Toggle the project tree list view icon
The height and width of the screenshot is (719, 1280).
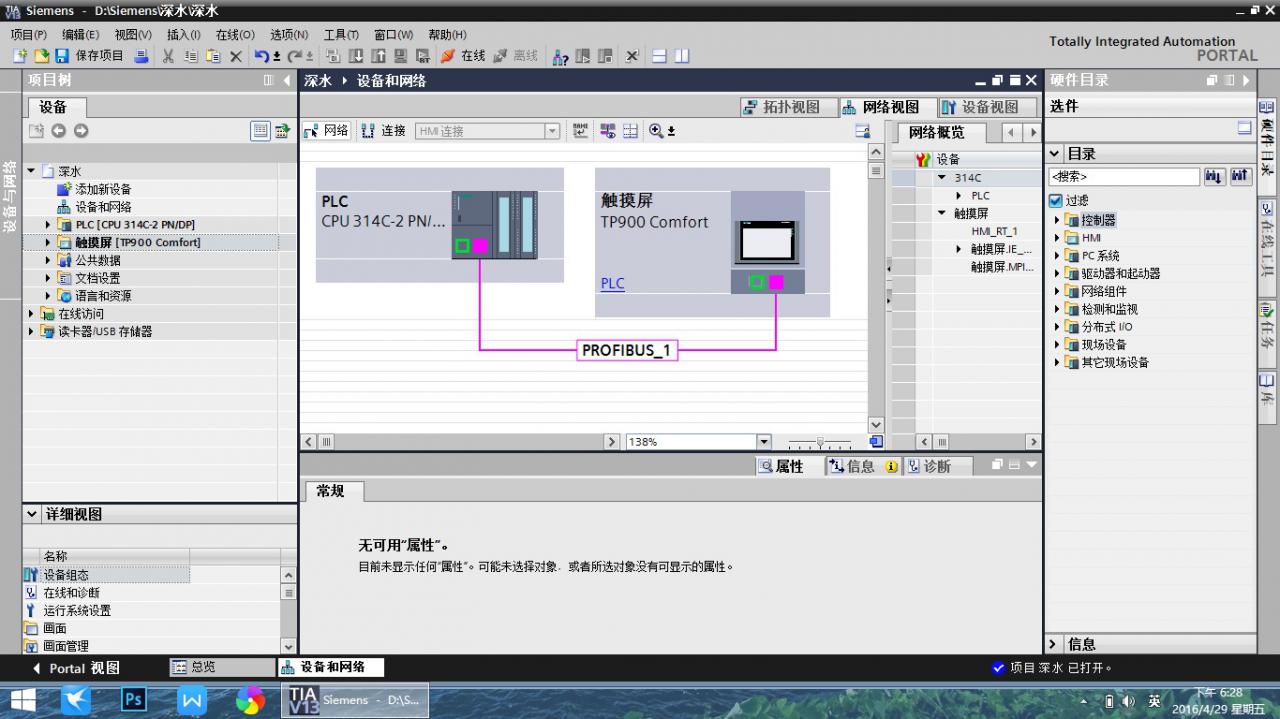260,131
